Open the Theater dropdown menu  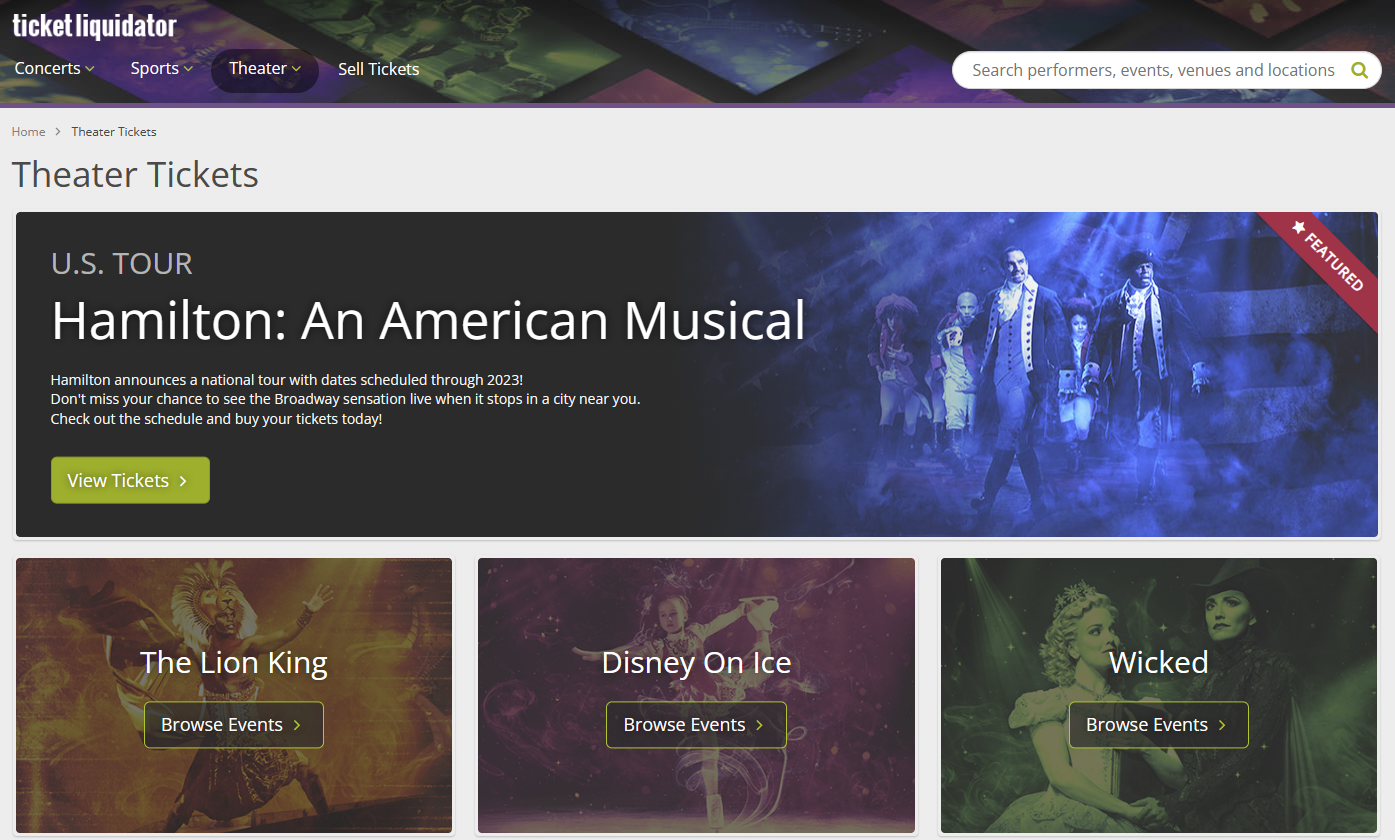coord(265,70)
